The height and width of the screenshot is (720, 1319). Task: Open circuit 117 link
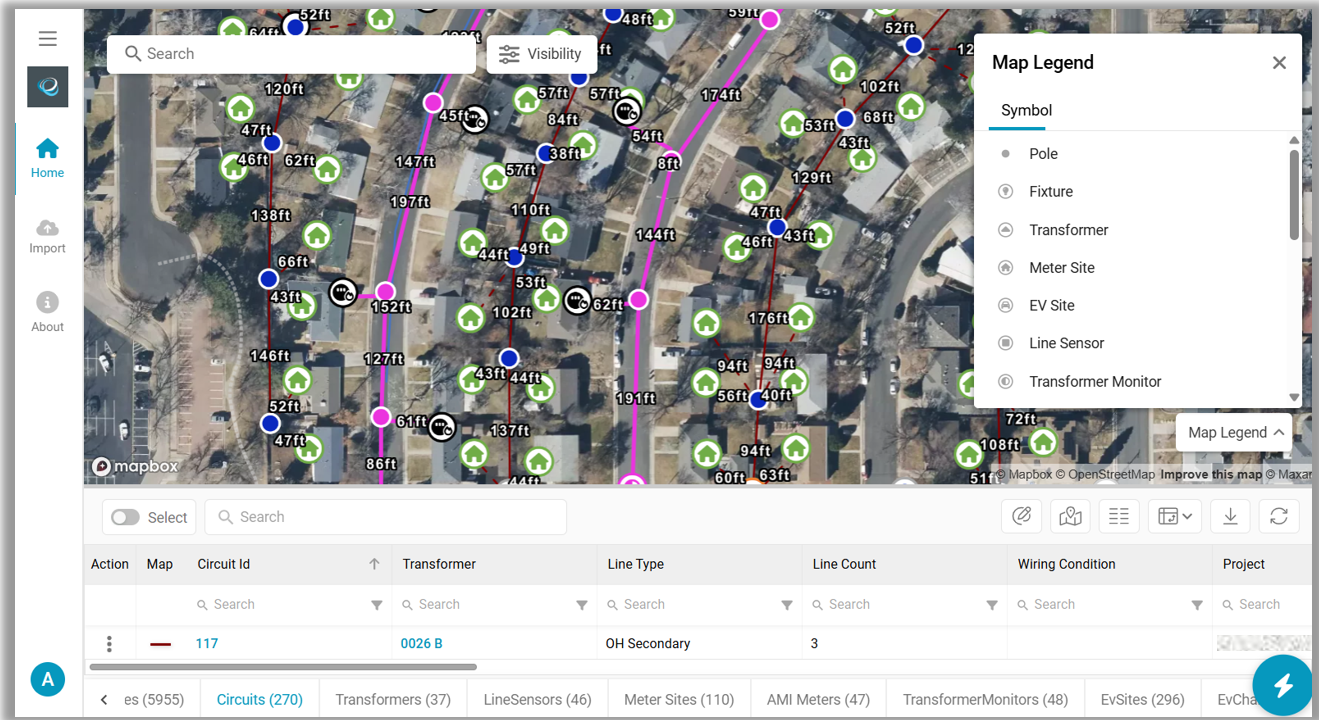coord(207,644)
